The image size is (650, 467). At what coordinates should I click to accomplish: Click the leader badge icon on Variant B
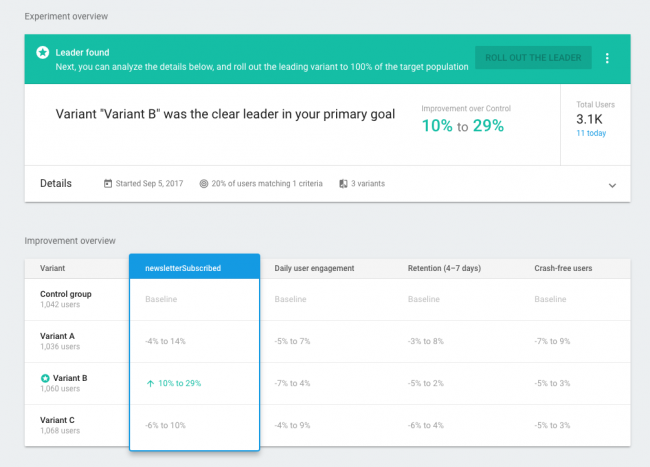(x=45, y=378)
